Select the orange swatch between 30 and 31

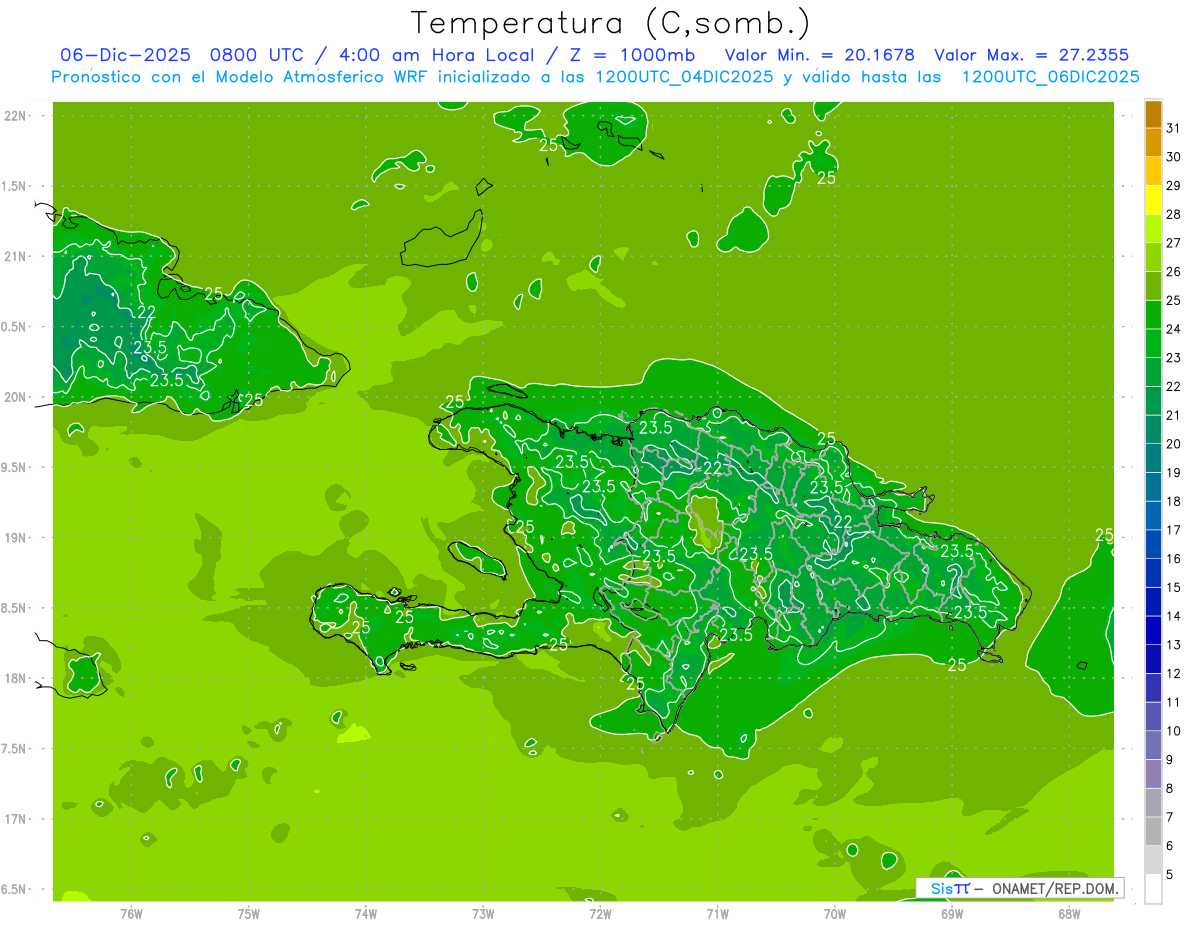point(1153,142)
